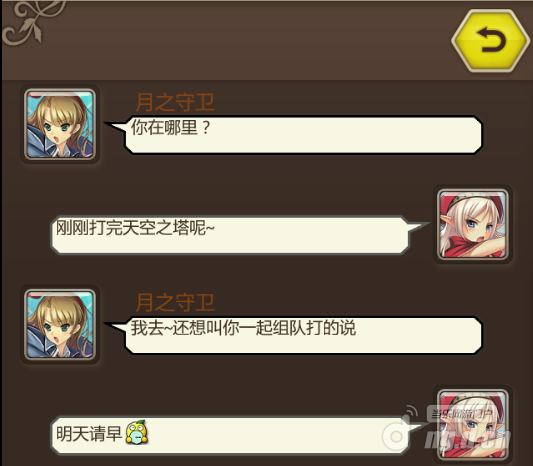Click the first 月之守卫 player name
The image size is (533, 466).
[x=175, y=102]
